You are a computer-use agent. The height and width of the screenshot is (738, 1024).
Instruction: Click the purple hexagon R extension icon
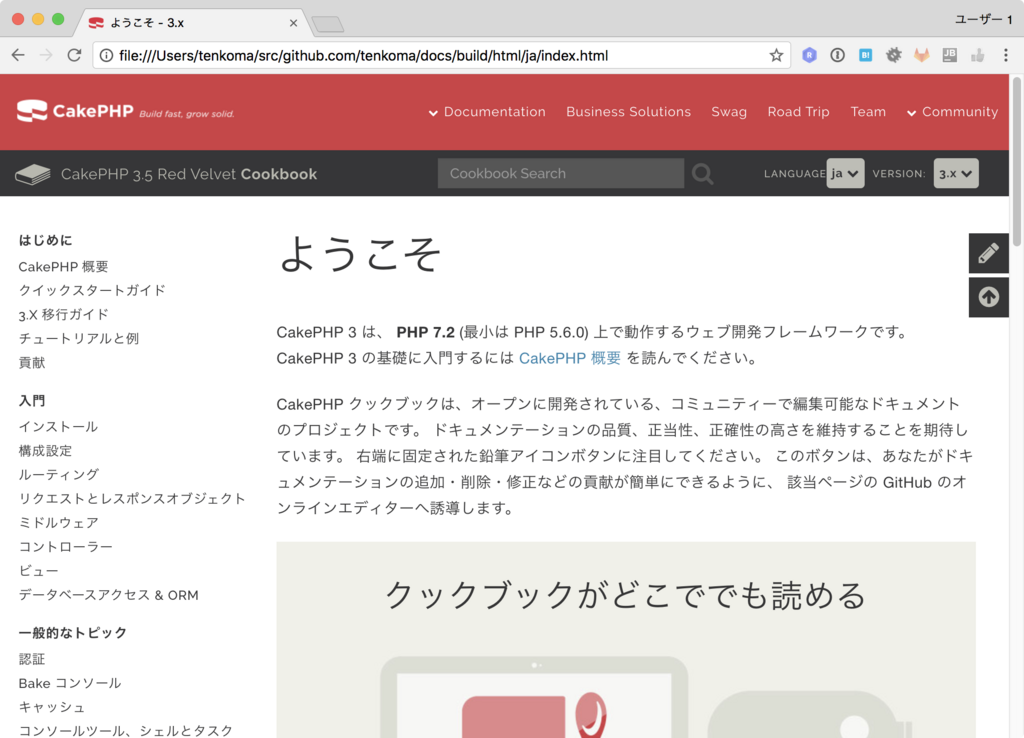coord(809,56)
